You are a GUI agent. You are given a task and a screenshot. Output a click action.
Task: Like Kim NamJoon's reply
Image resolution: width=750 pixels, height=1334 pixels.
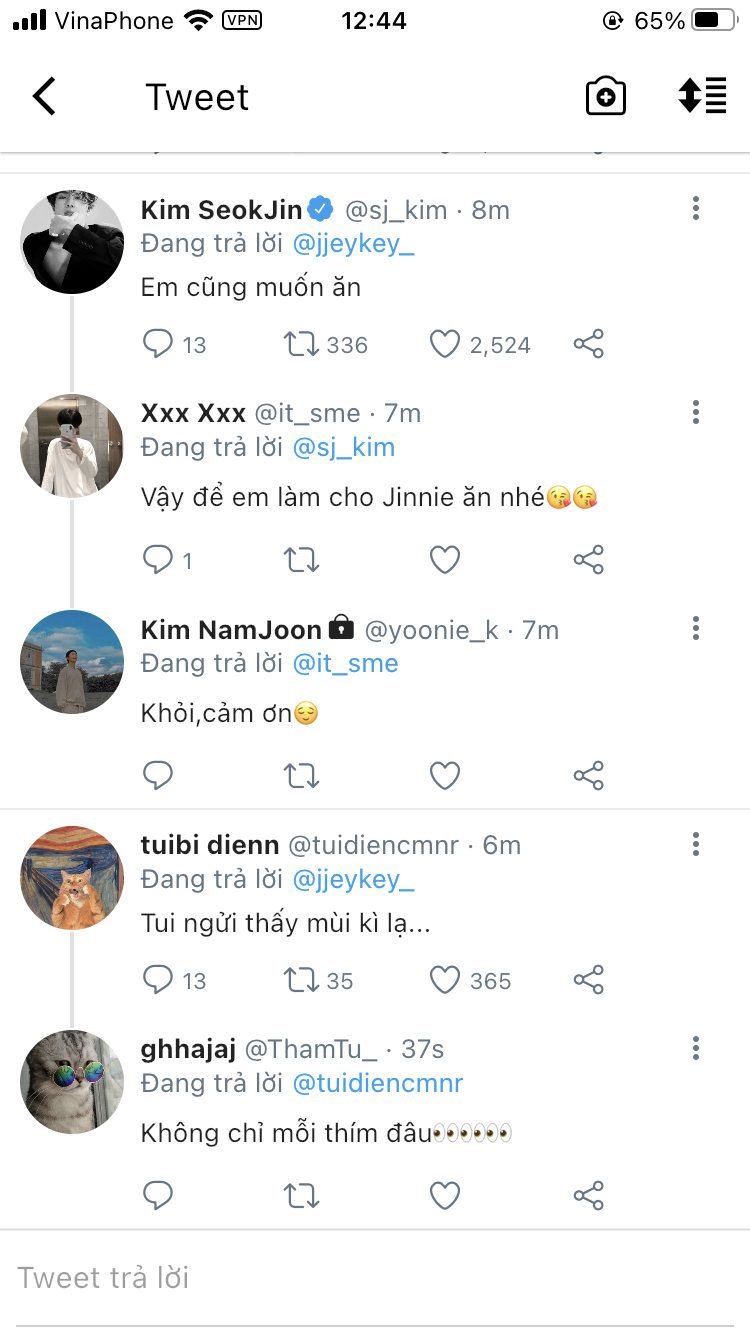(x=445, y=775)
